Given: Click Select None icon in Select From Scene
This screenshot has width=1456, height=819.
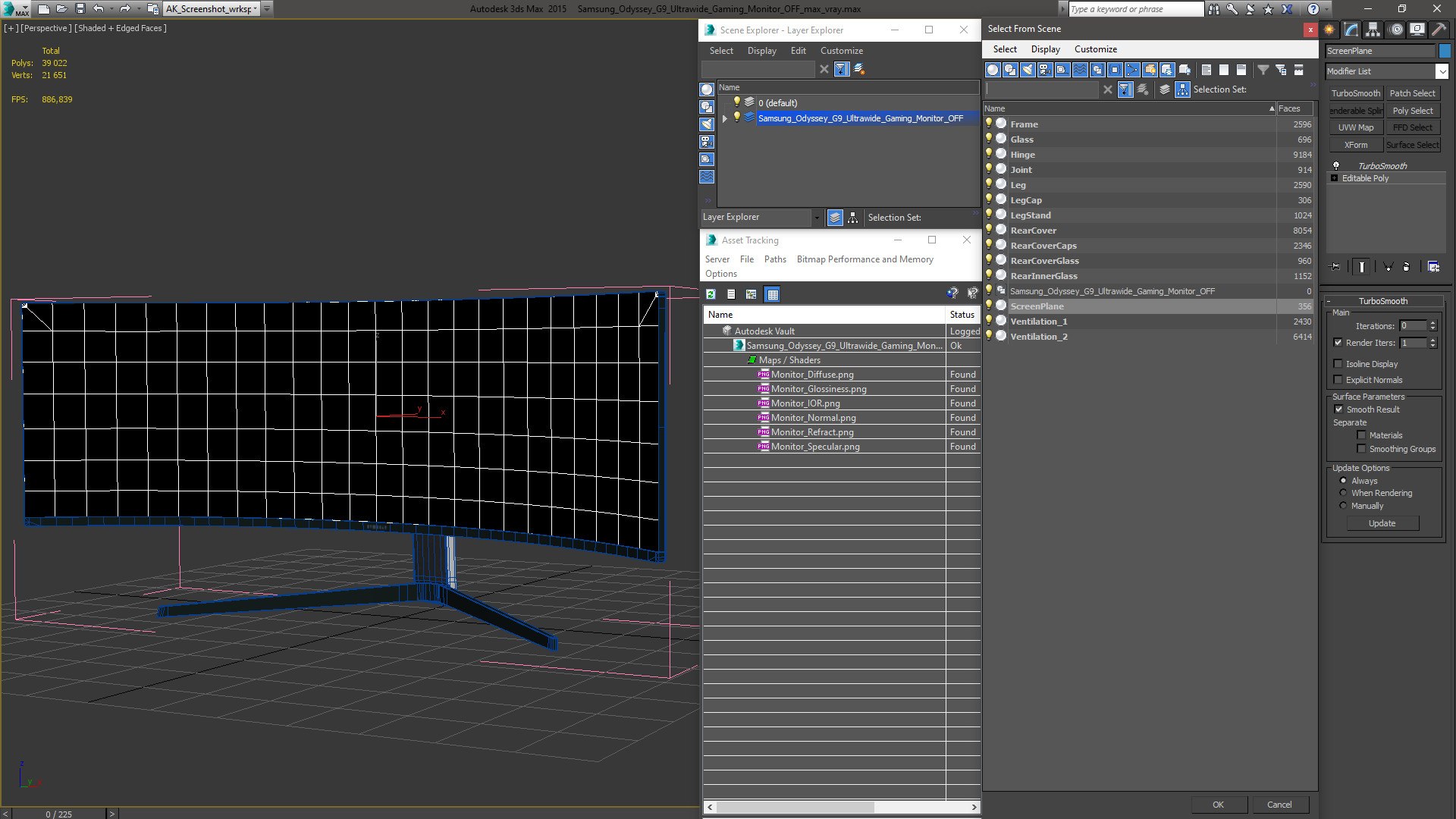Looking at the screenshot, I should pos(1223,70).
